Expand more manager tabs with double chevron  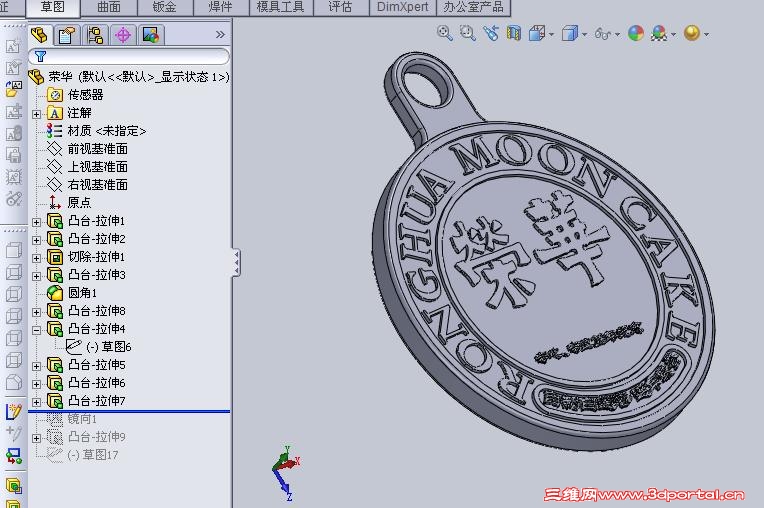click(x=220, y=35)
